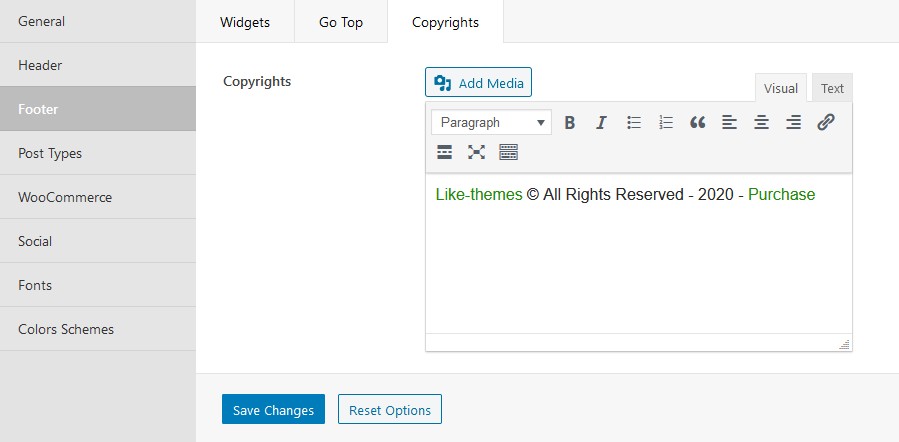Align text left
Screen dimensions: 899x442
pos(729,122)
